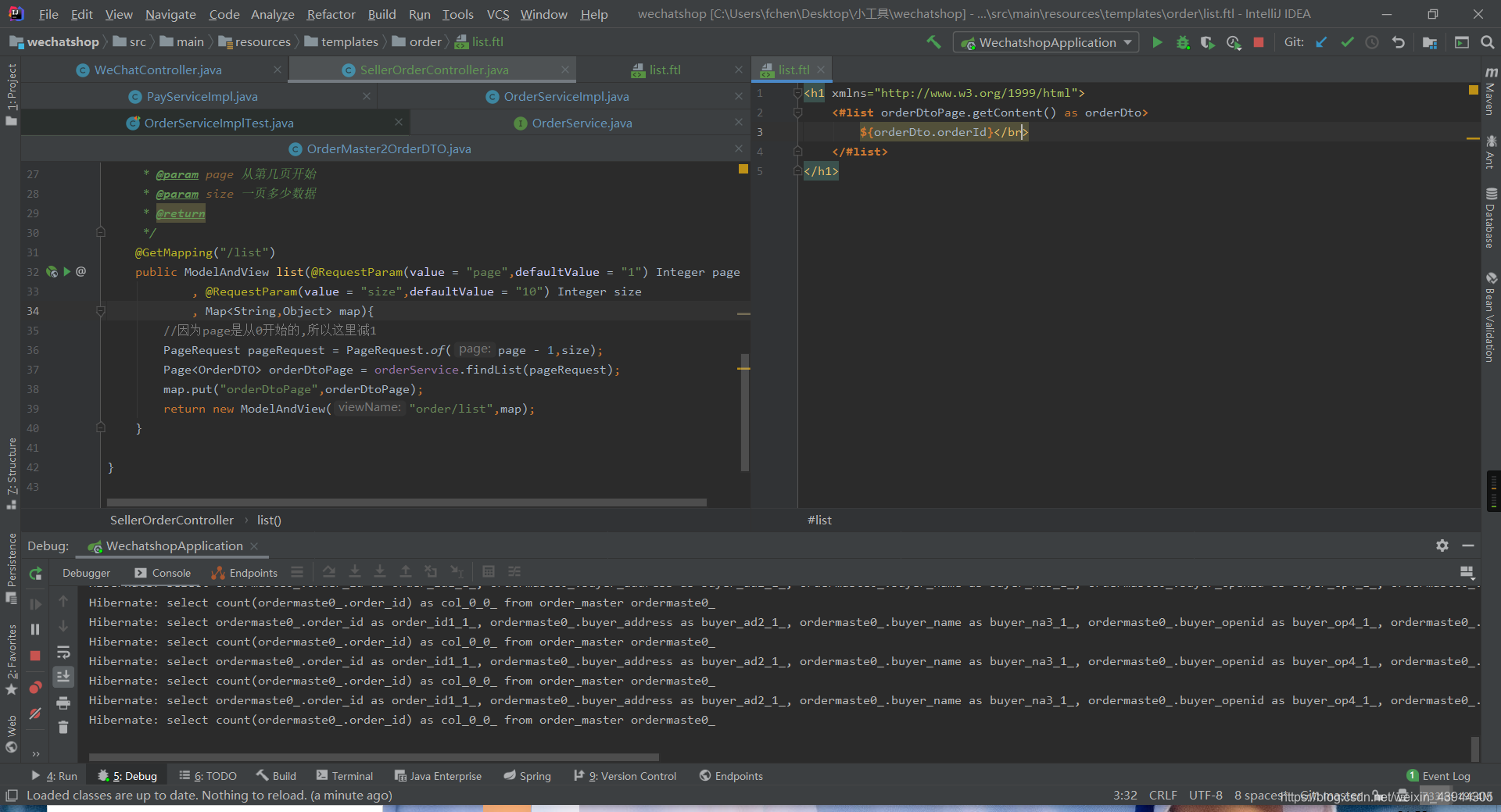
Task: Toggle scroll to end of console
Action: pyautogui.click(x=63, y=676)
